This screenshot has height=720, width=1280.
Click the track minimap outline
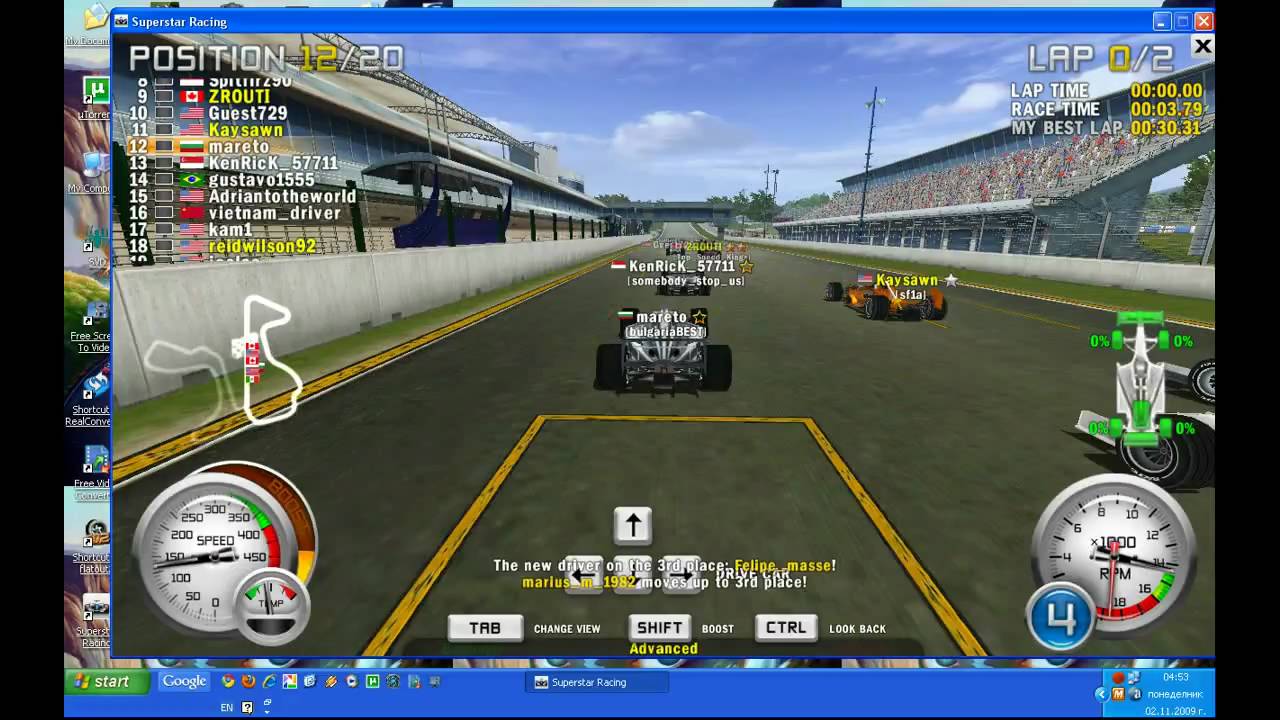pos(225,360)
